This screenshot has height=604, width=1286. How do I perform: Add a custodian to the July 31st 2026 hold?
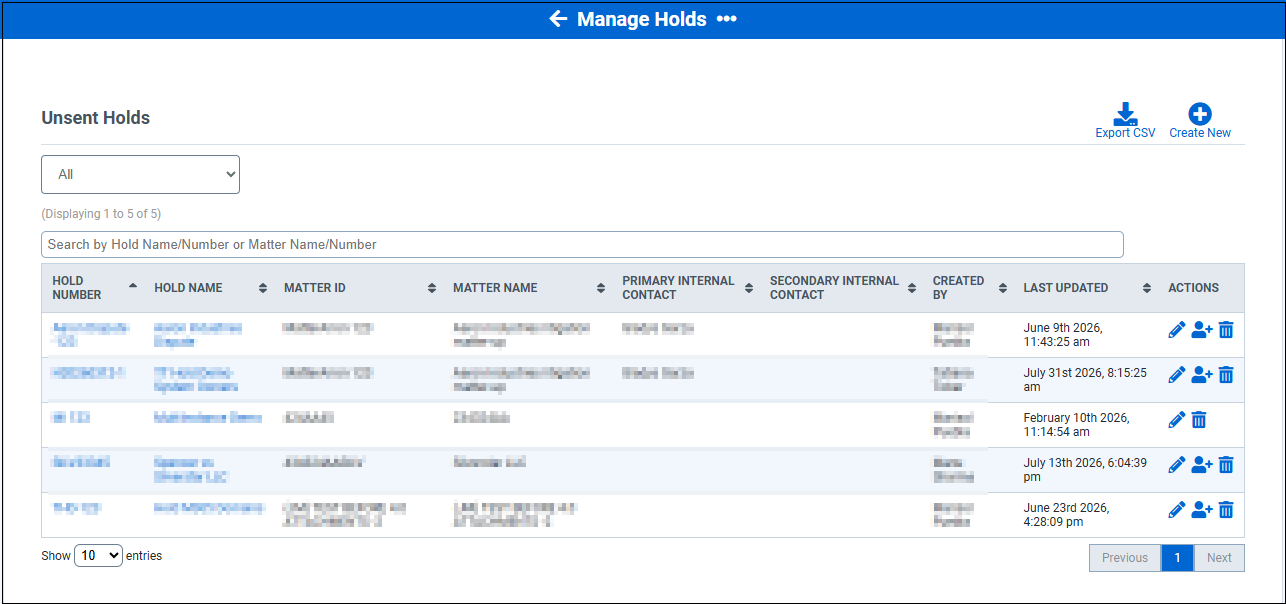pyautogui.click(x=1202, y=375)
